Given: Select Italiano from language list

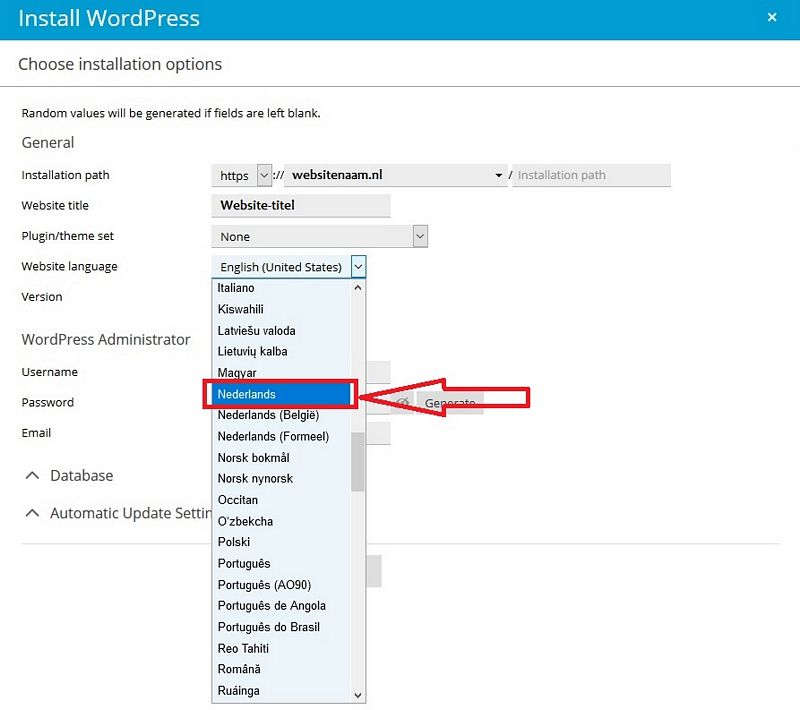Looking at the screenshot, I should (x=281, y=288).
